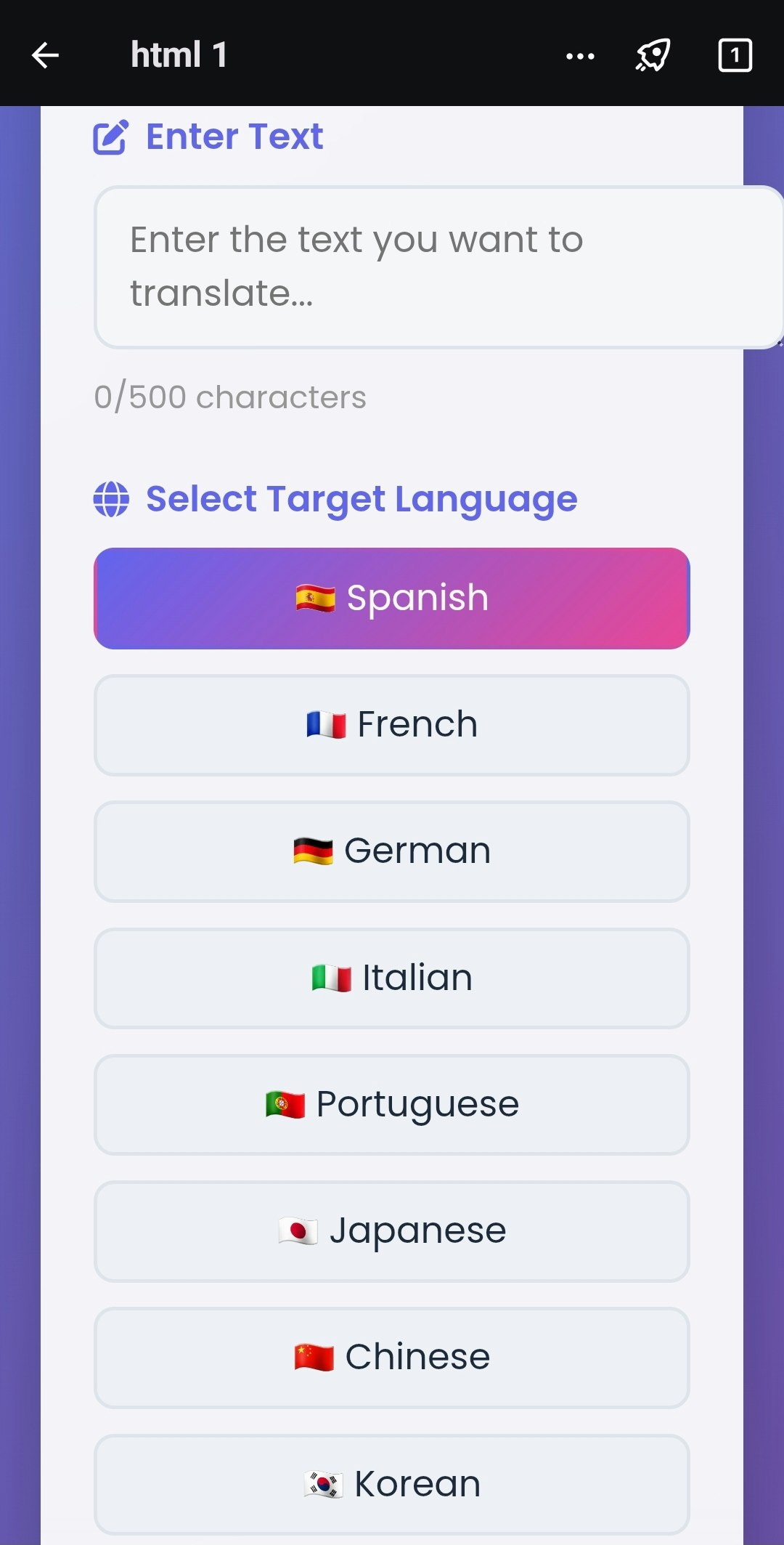Screen dimensions: 784x1545
Task: Tap the Spanish flag emoji
Action: [x=312, y=597]
